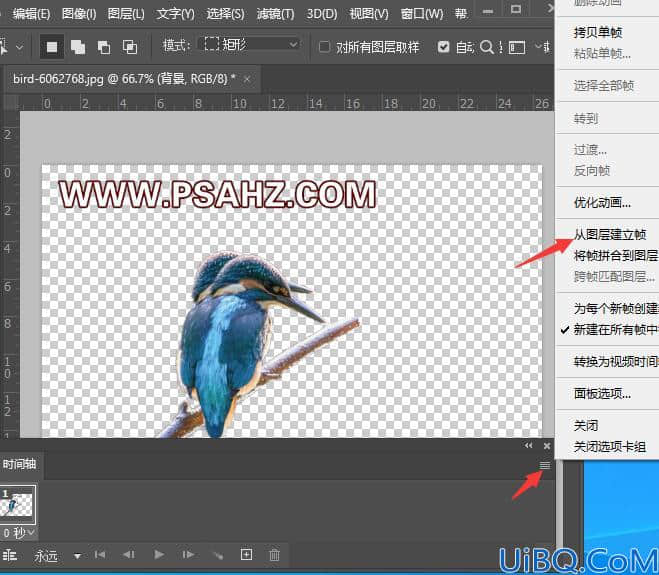This screenshot has height=575, width=659.
Task: Go to previous frame button
Action: point(129,555)
